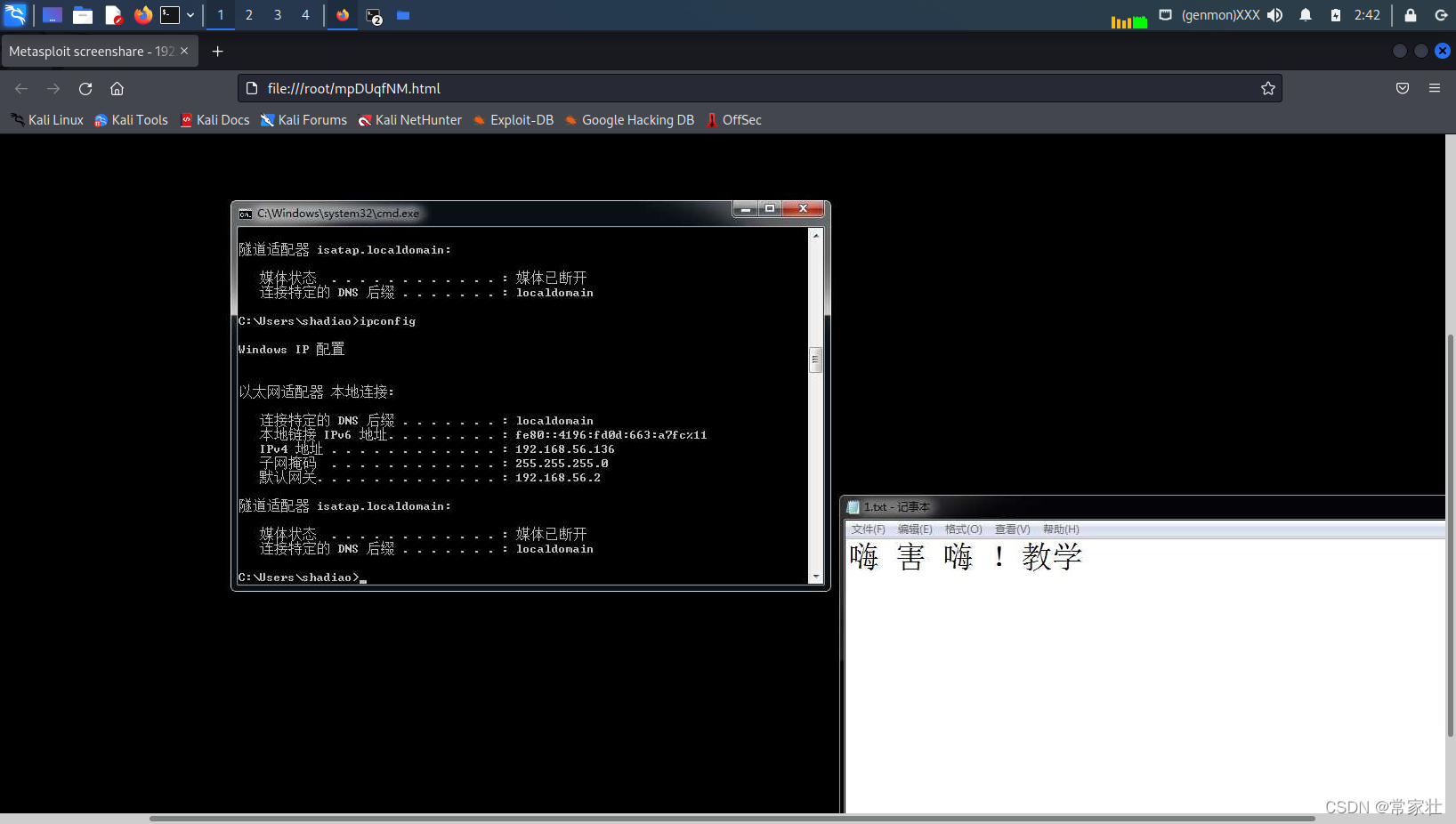Screen dimensions: 1456x824
Task: Launch Firefox from the panel launcher
Action: pyautogui.click(x=142, y=15)
